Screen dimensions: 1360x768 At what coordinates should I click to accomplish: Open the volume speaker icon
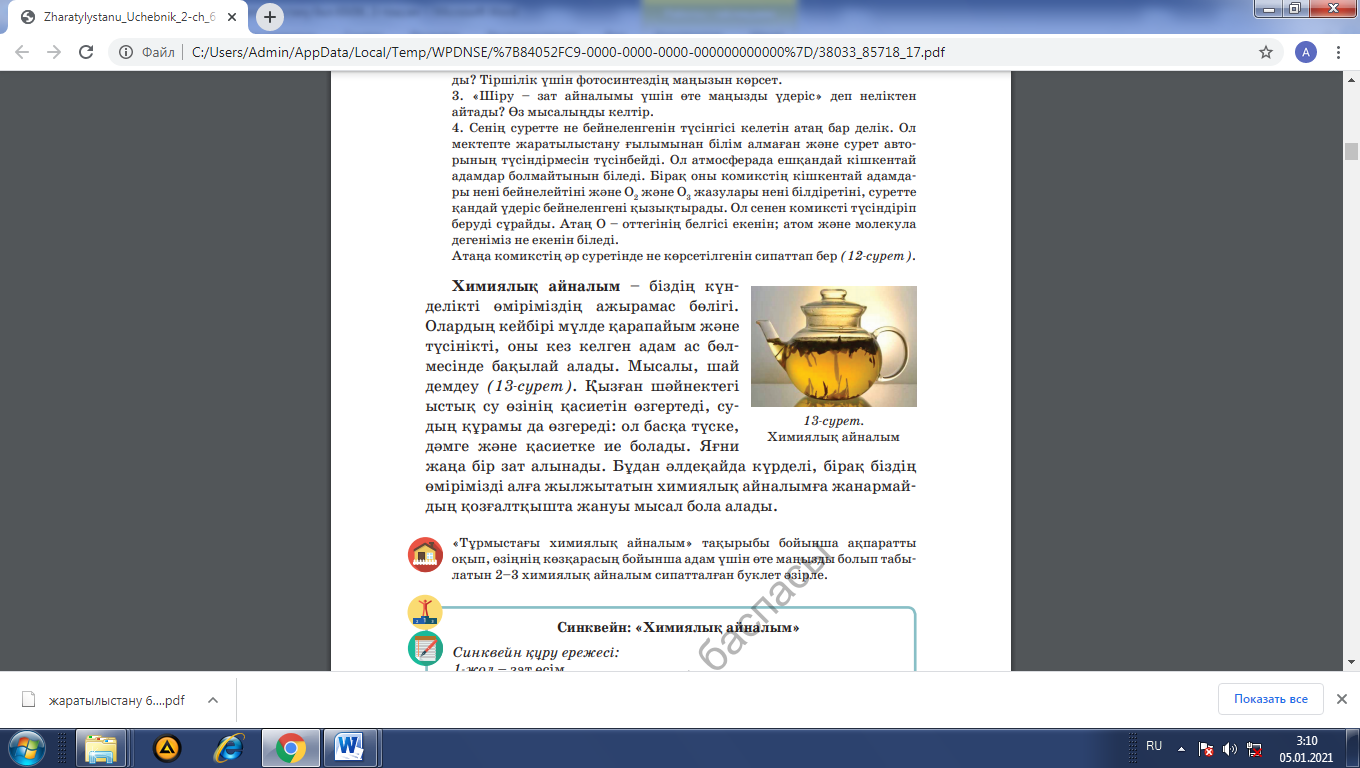tap(1229, 748)
